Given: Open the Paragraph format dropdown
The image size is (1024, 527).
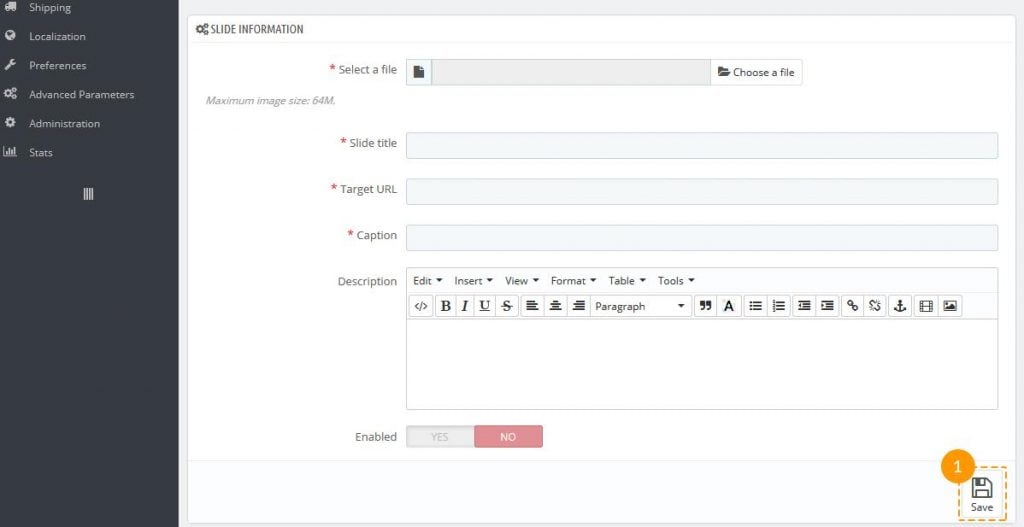Looking at the screenshot, I should (x=640, y=306).
